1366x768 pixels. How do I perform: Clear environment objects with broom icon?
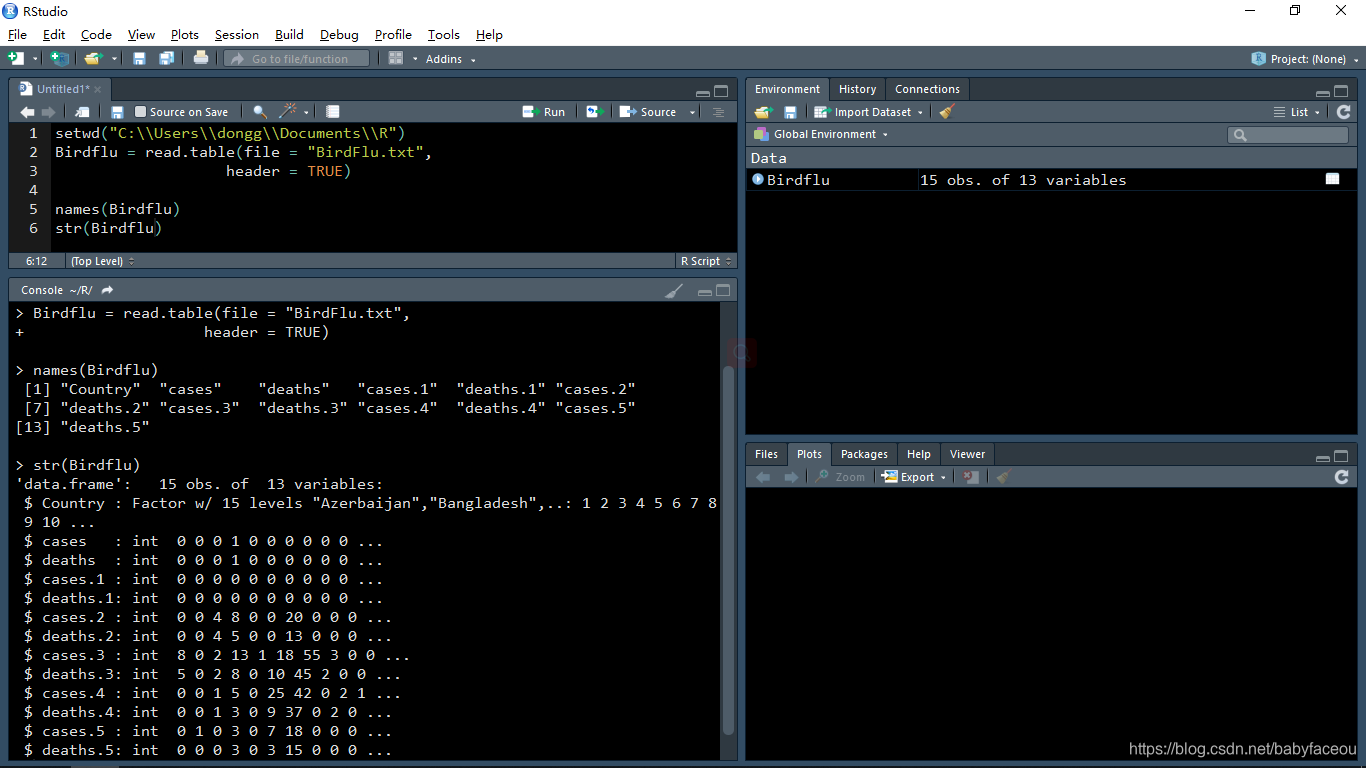pyautogui.click(x=947, y=111)
